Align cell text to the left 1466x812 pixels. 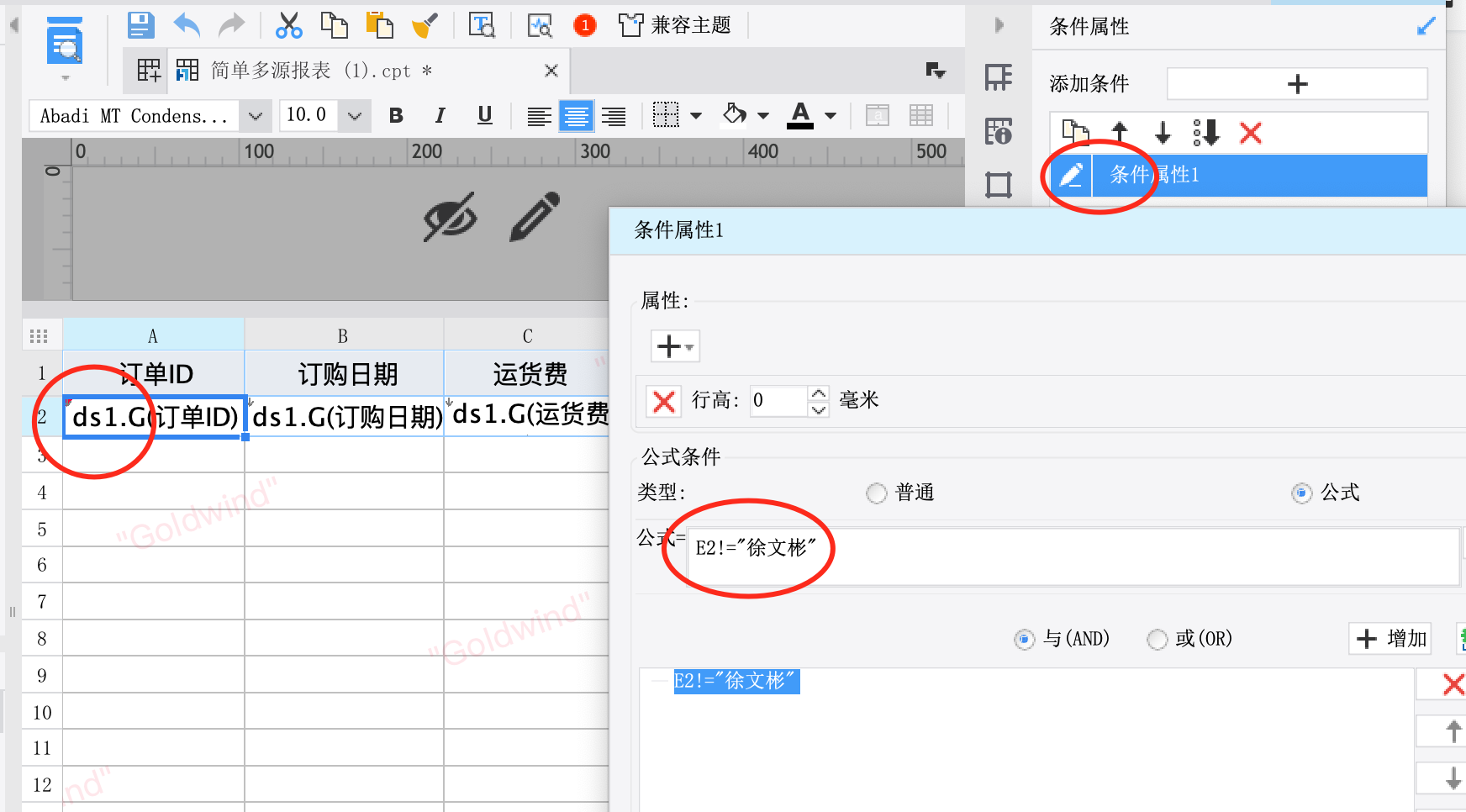pos(539,116)
